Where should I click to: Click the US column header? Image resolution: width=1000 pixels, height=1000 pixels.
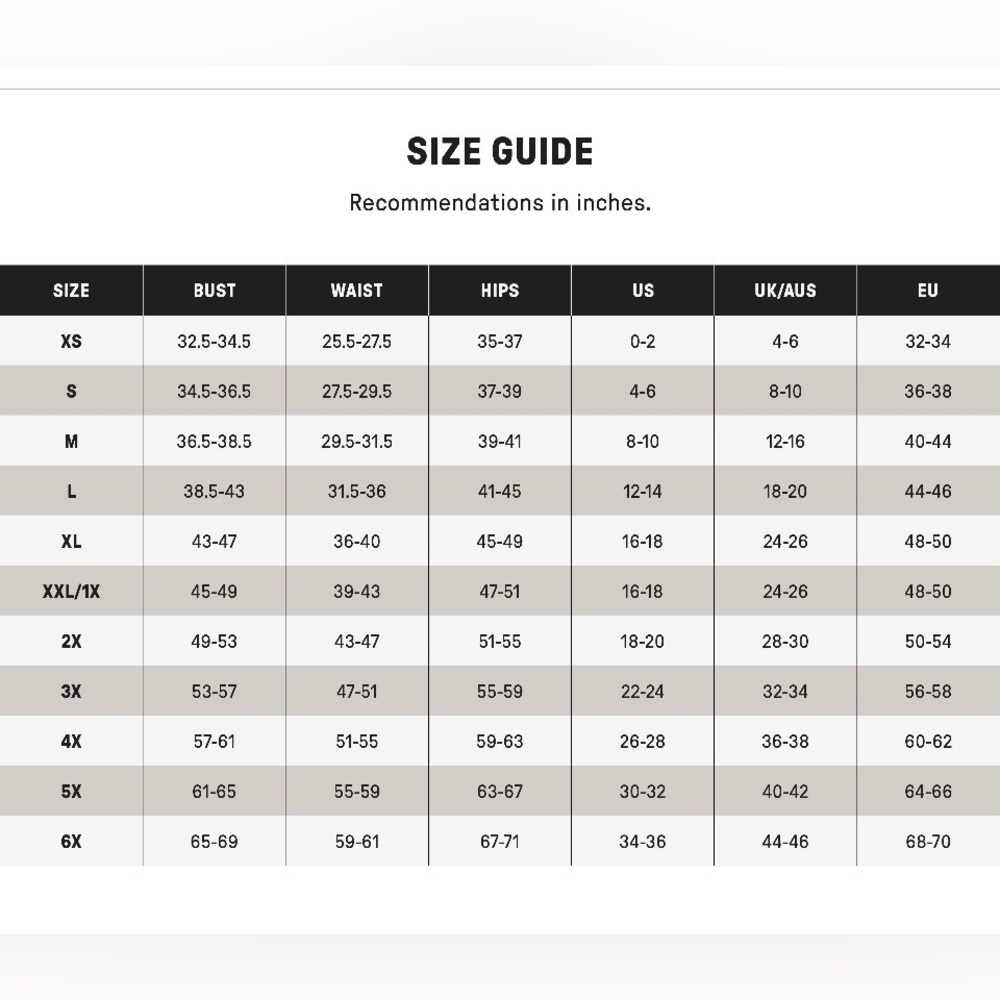pyautogui.click(x=642, y=290)
